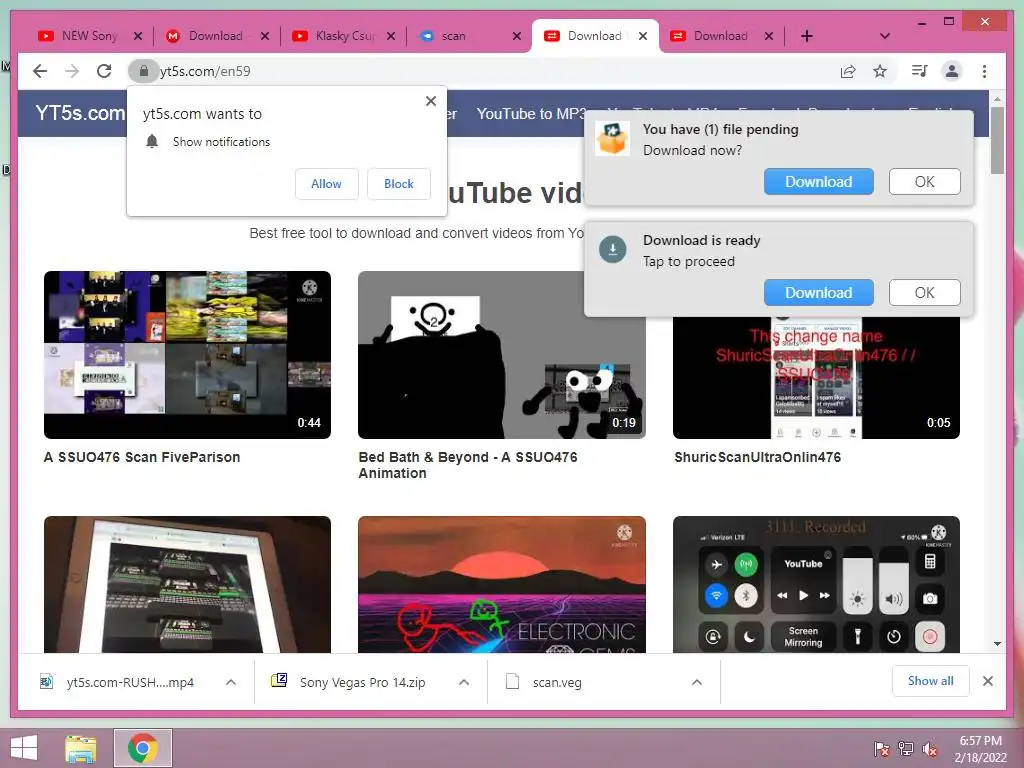Click the A SSUO476 Scan FiveParison title

(x=142, y=457)
